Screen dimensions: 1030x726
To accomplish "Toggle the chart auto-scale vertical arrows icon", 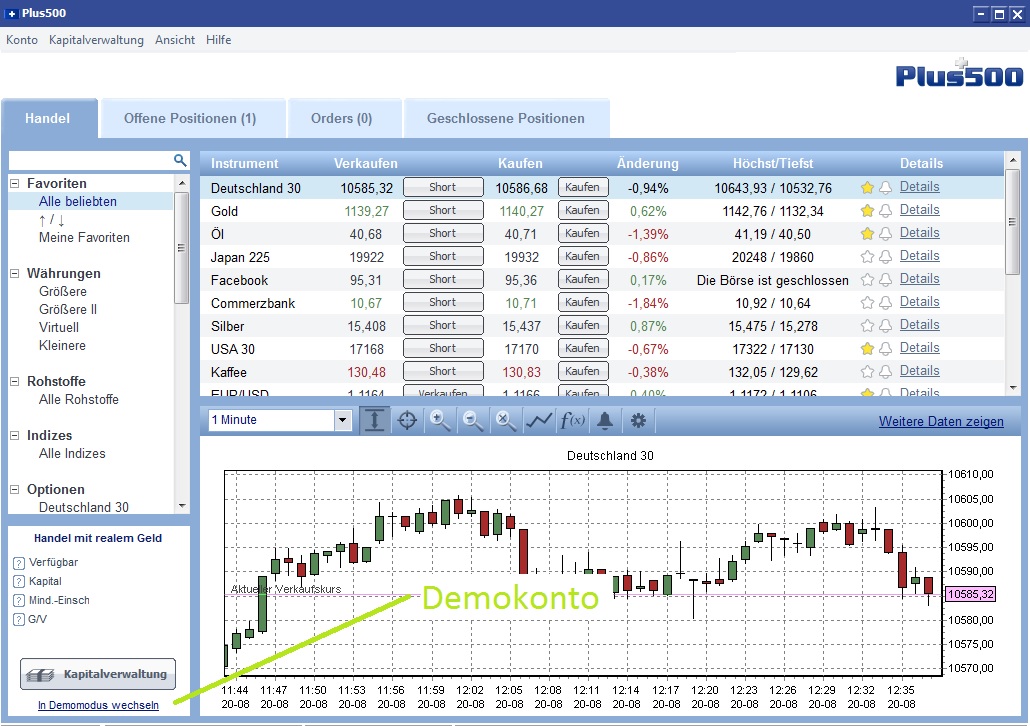I will pyautogui.click(x=374, y=420).
